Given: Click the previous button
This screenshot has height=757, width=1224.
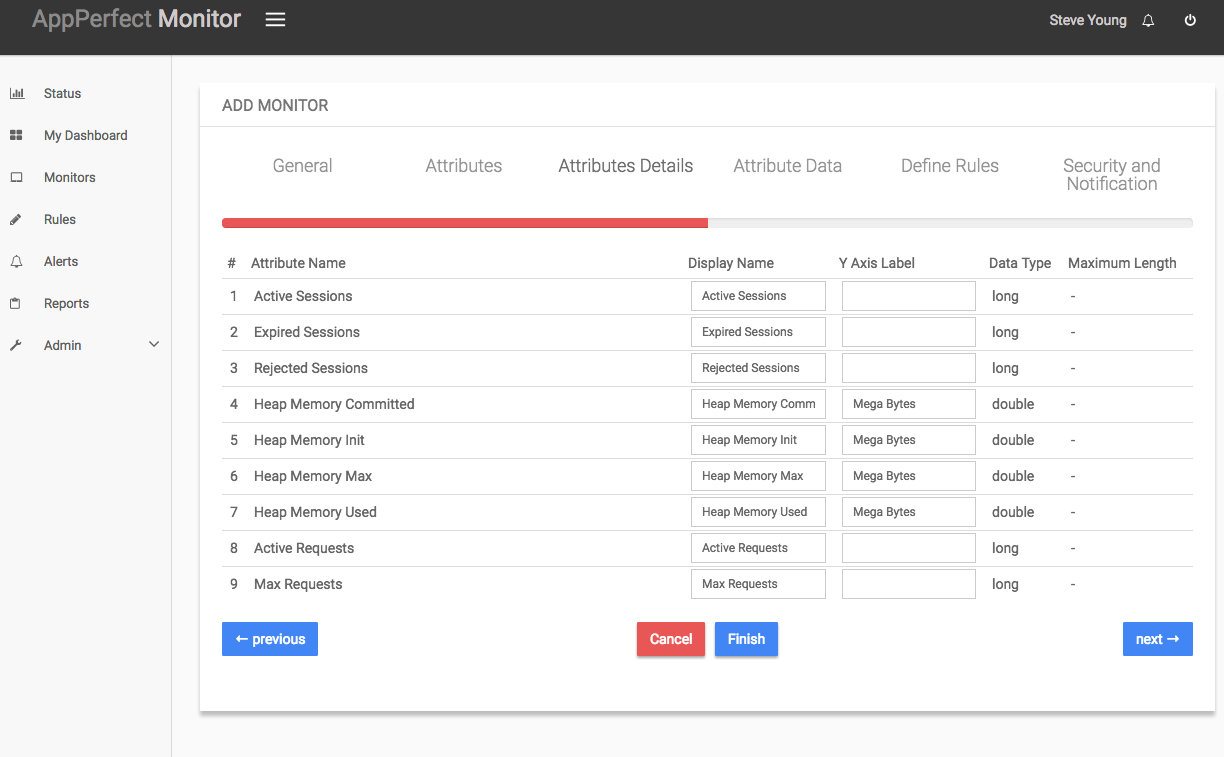Looking at the screenshot, I should (x=270, y=639).
